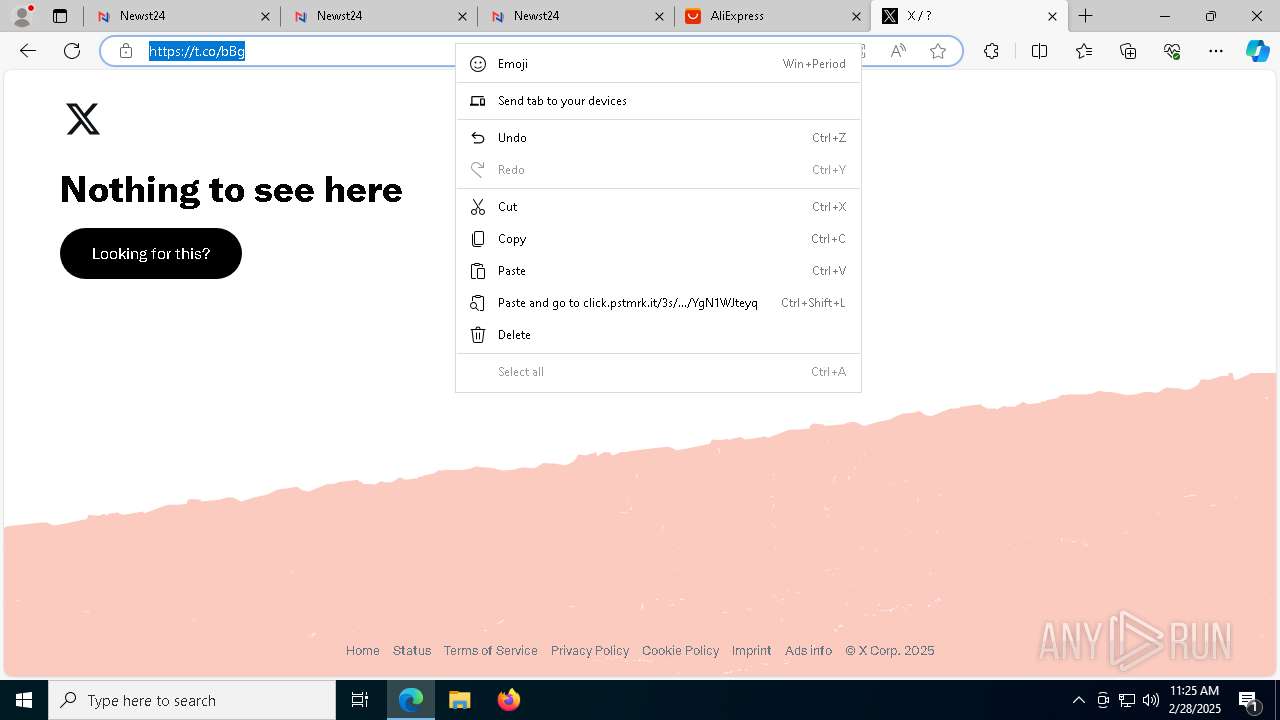Open the Terms of Service link
The image size is (1280, 720).
[x=491, y=651]
